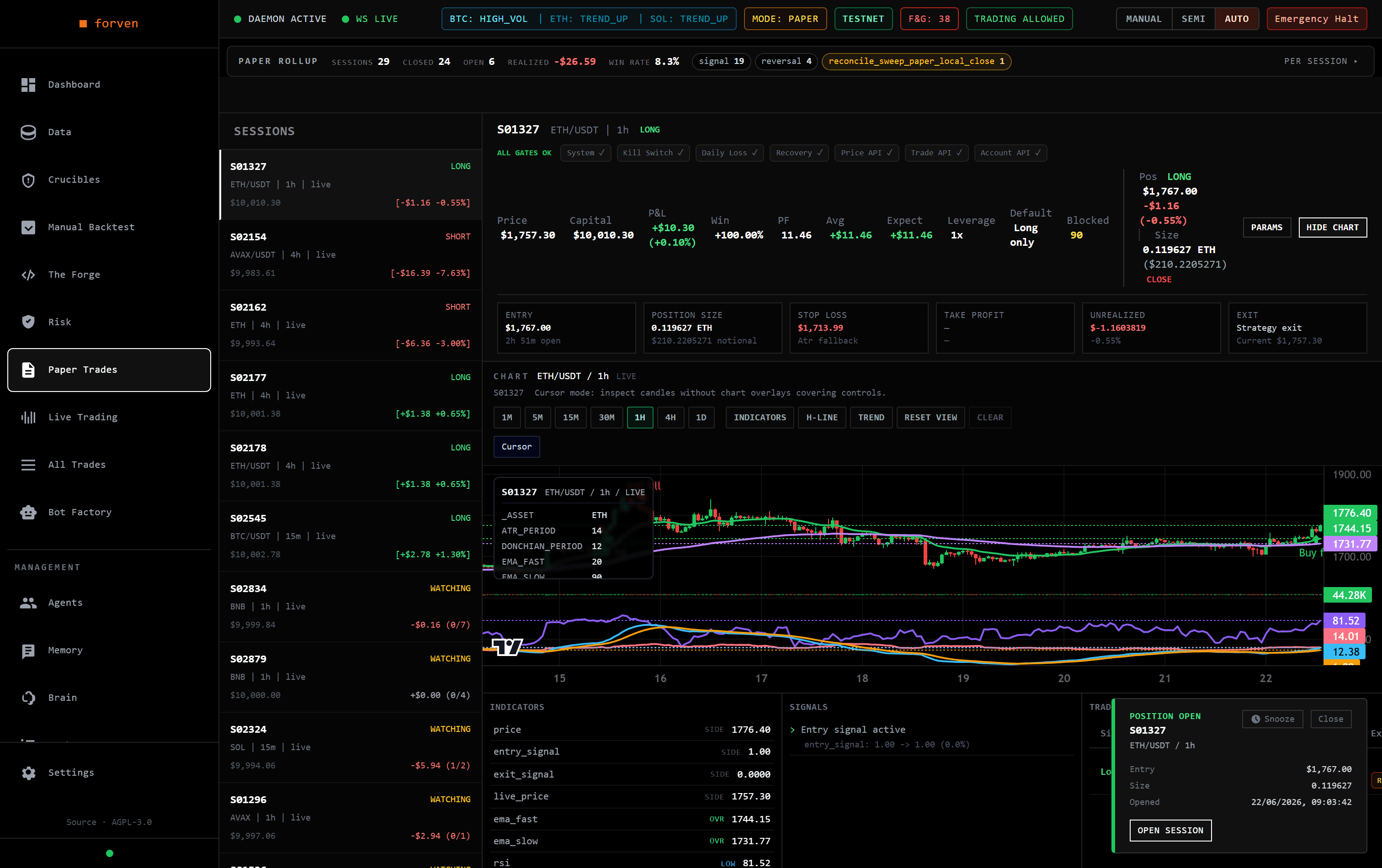Viewport: 1382px width, 868px height.
Task: Toggle the TREND drawing tool
Action: pyautogui.click(x=871, y=418)
